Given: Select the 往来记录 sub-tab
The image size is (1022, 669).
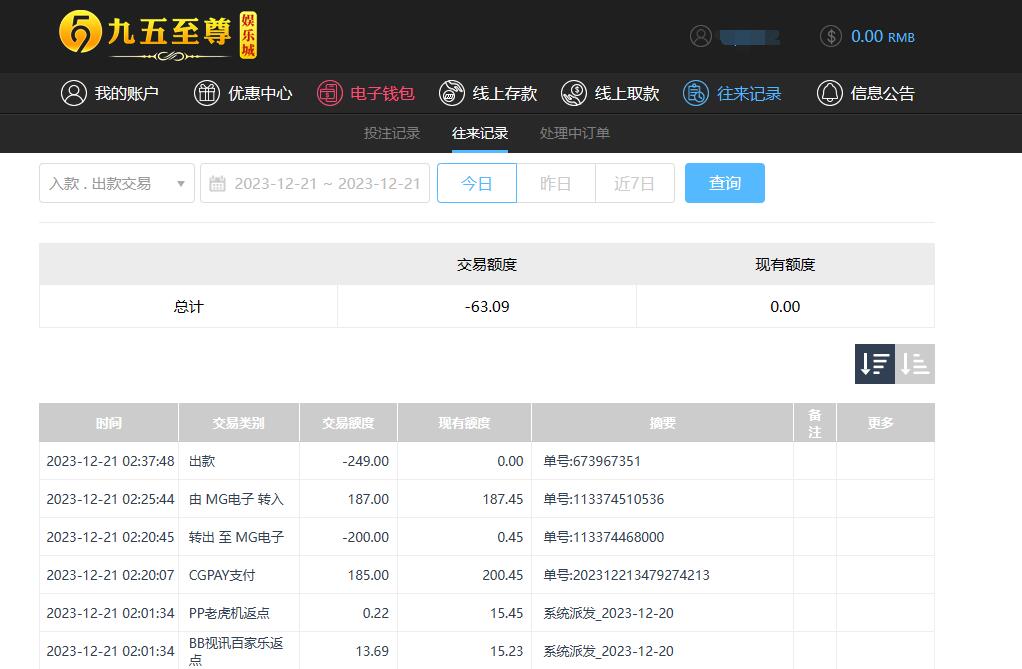Looking at the screenshot, I should tap(480, 133).
